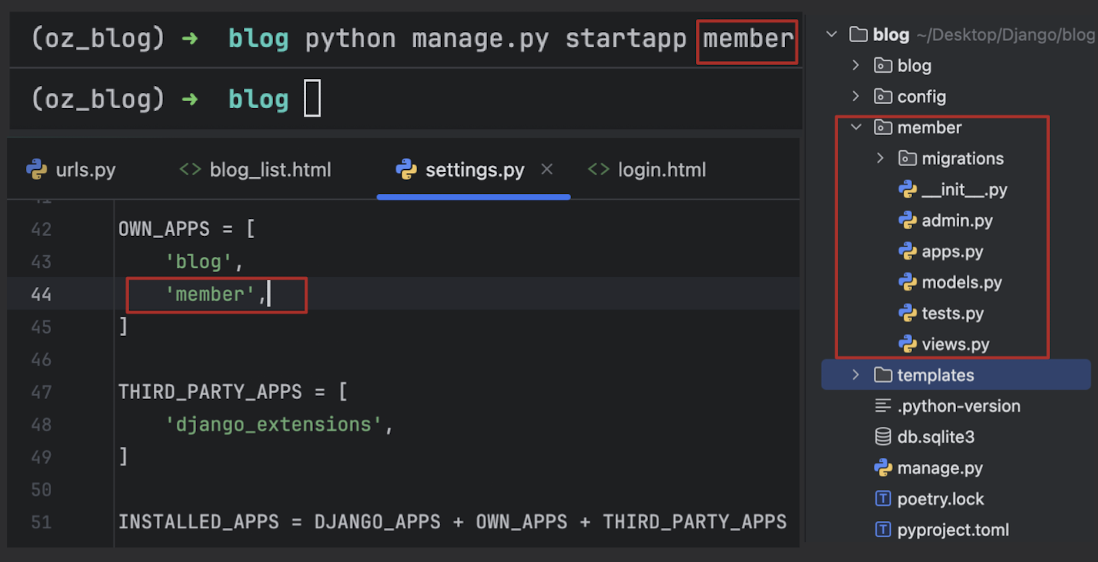Close the settings.py tab
Screen dimensions: 1098x562
(547, 170)
